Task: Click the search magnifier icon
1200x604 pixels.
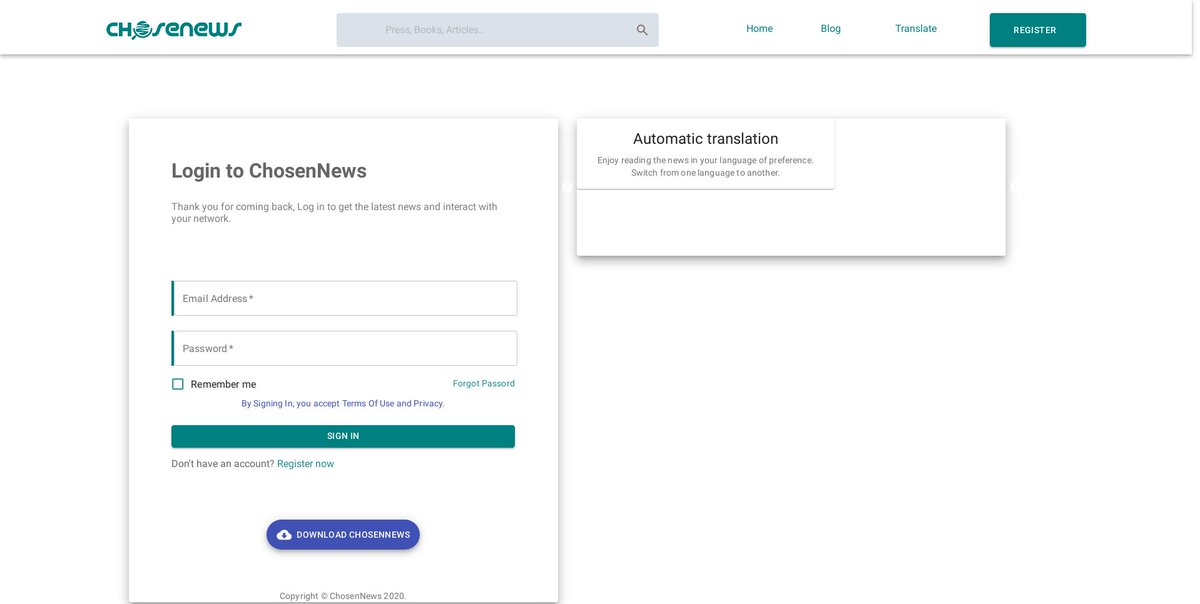Action: point(642,30)
